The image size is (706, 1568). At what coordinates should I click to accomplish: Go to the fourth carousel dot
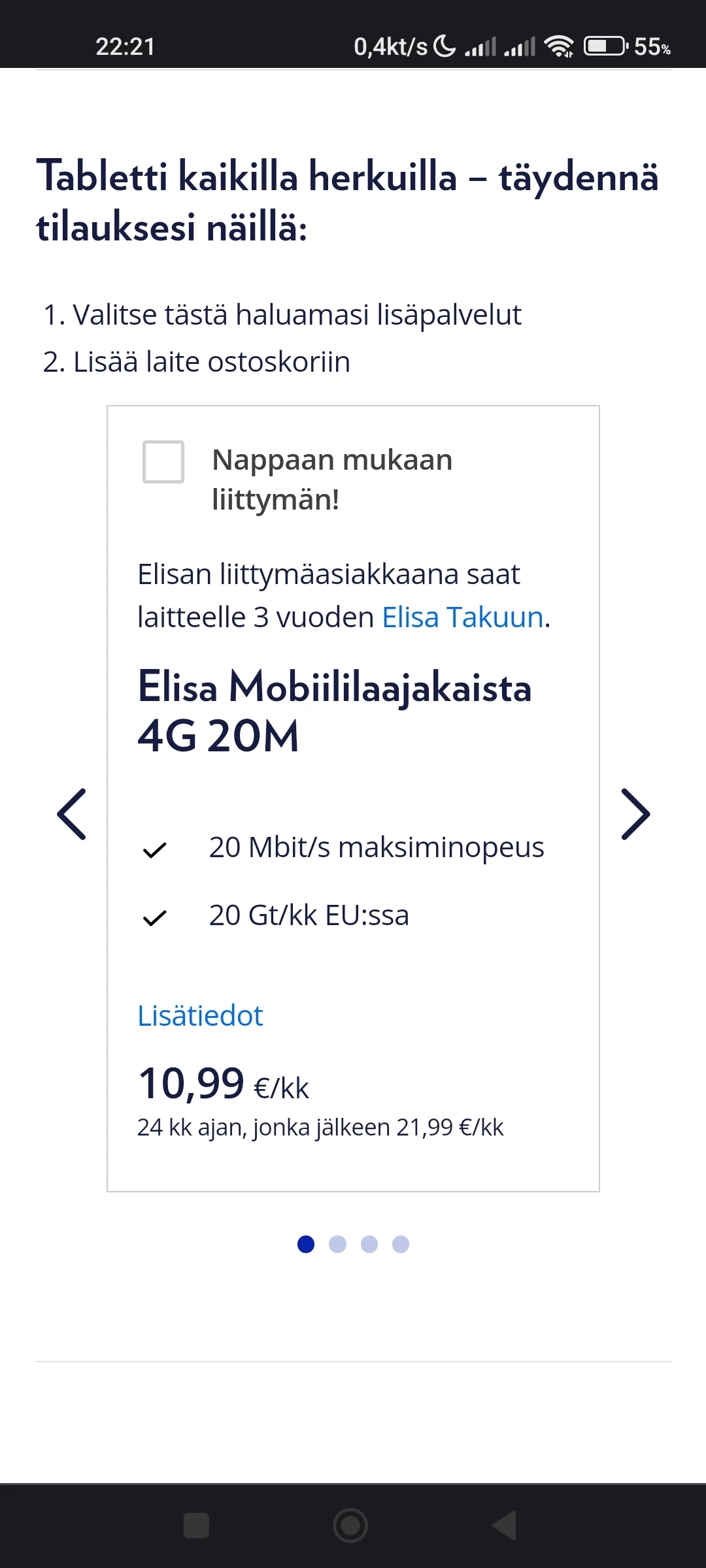[401, 1245]
